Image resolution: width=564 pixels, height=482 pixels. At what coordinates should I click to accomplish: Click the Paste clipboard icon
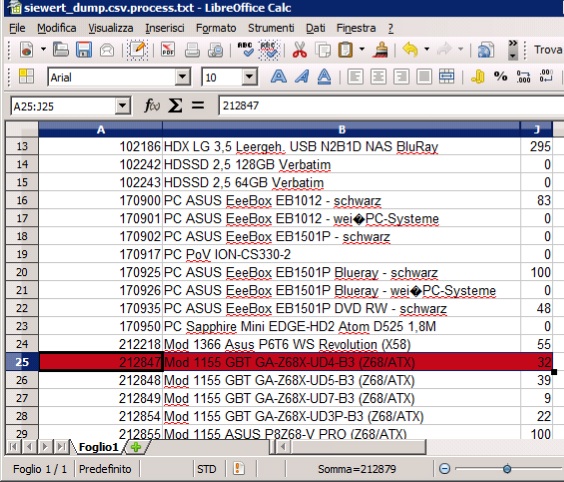(345, 50)
